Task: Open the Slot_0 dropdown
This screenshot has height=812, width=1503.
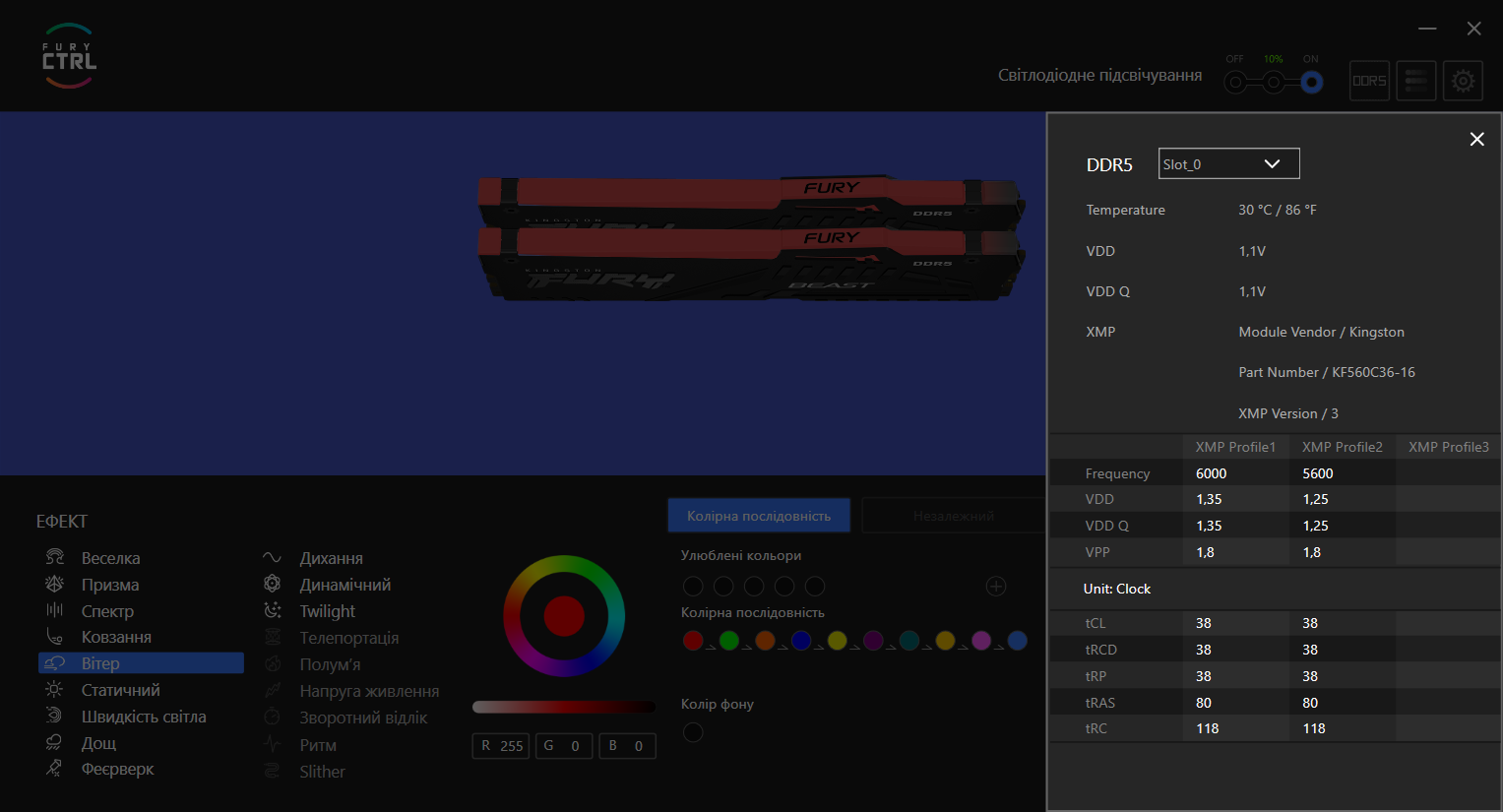Action: [x=1229, y=163]
